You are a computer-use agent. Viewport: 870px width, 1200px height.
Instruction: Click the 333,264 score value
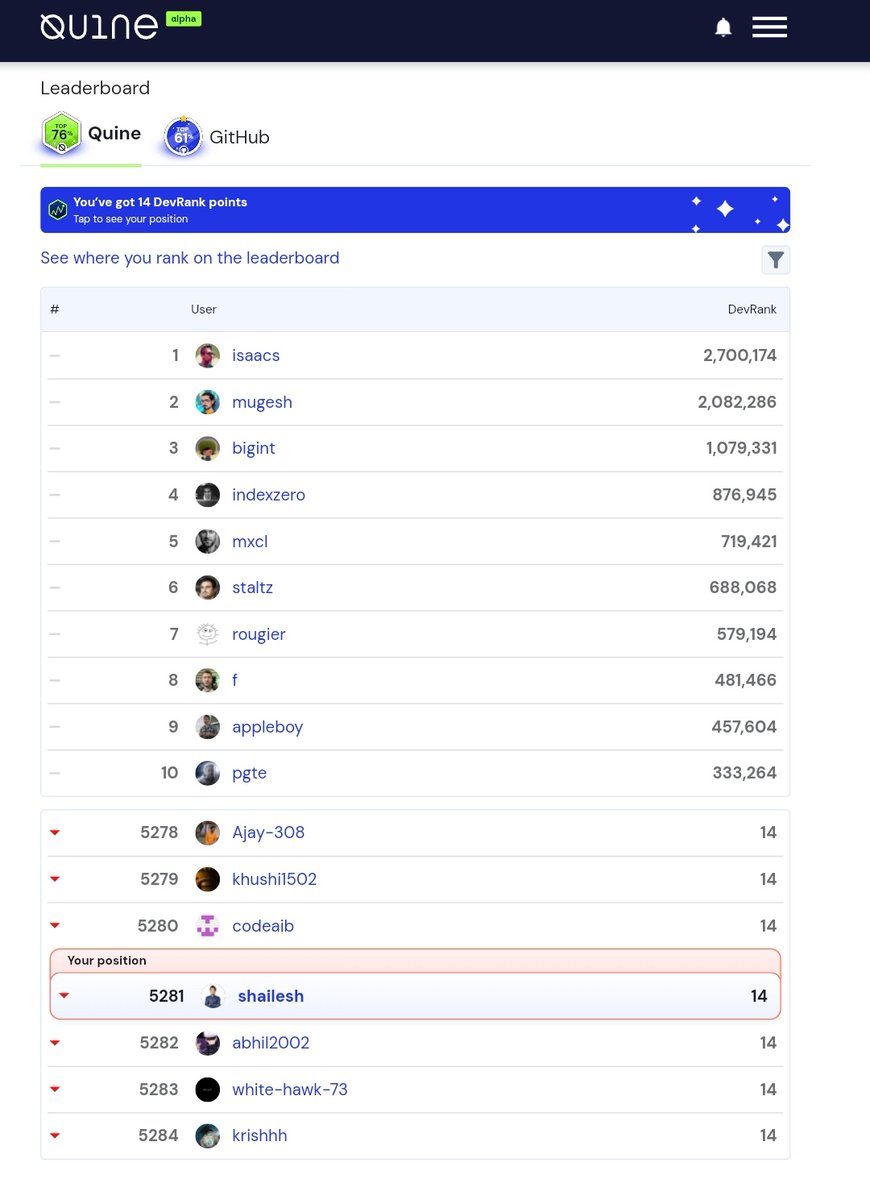coord(744,773)
